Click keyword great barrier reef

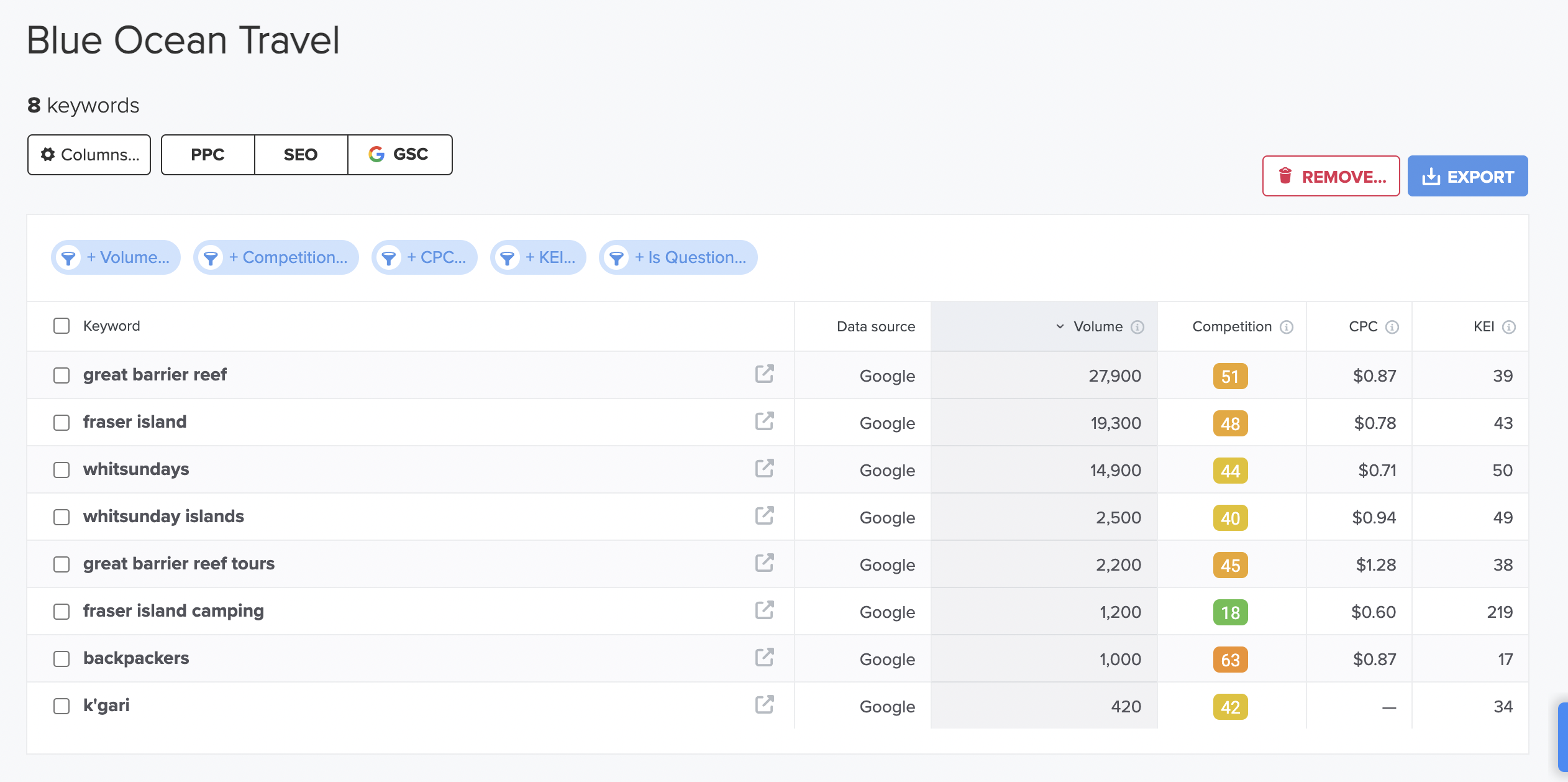pos(155,375)
